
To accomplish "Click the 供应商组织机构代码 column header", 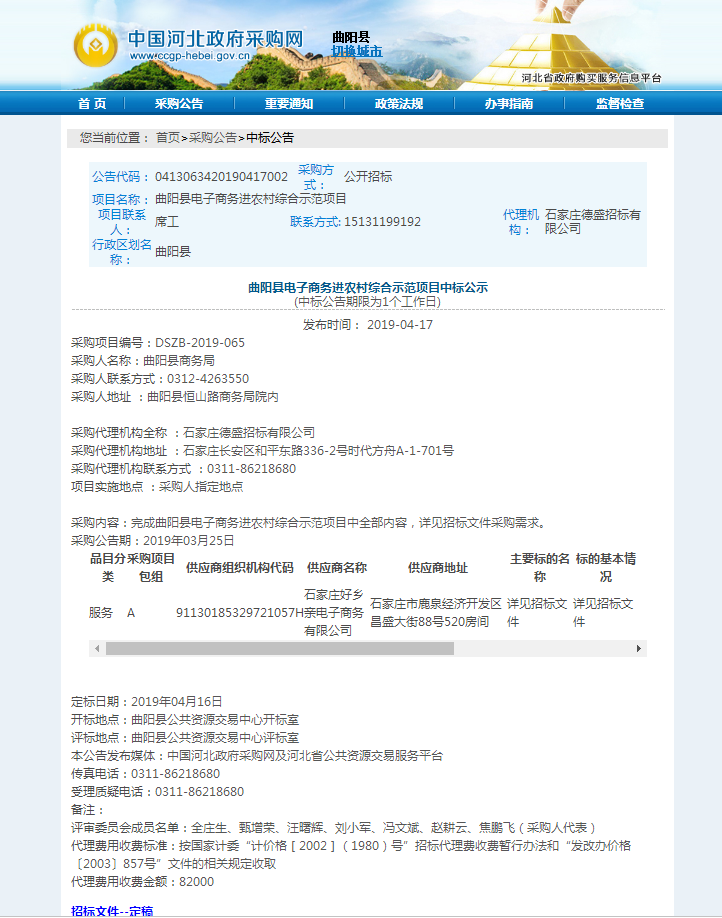I will pos(239,568).
